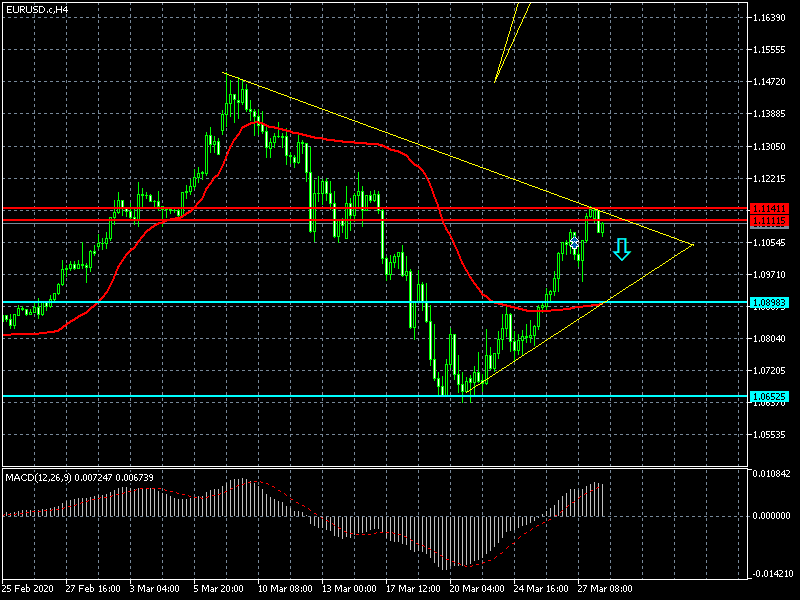
Task: Click the 1.12215 price axis value
Action: coord(769,179)
